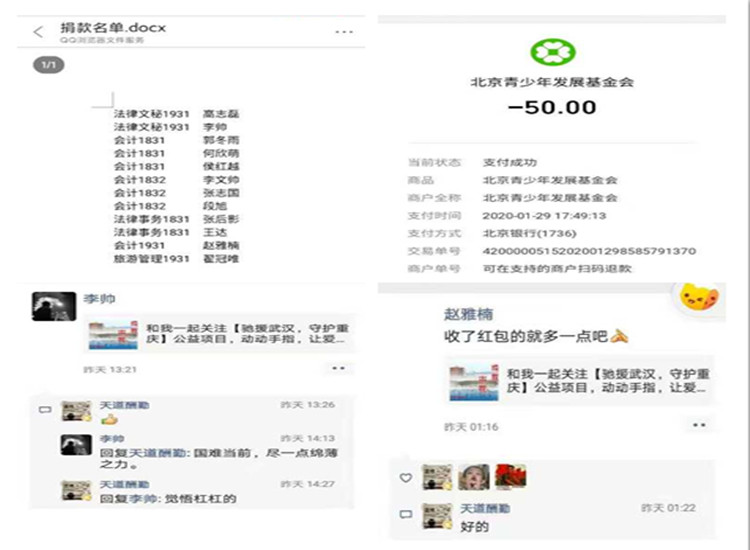This screenshot has height=550, width=750.
Task: Open the two-dot action menu beside 昨天 13:21
Action: [338, 368]
